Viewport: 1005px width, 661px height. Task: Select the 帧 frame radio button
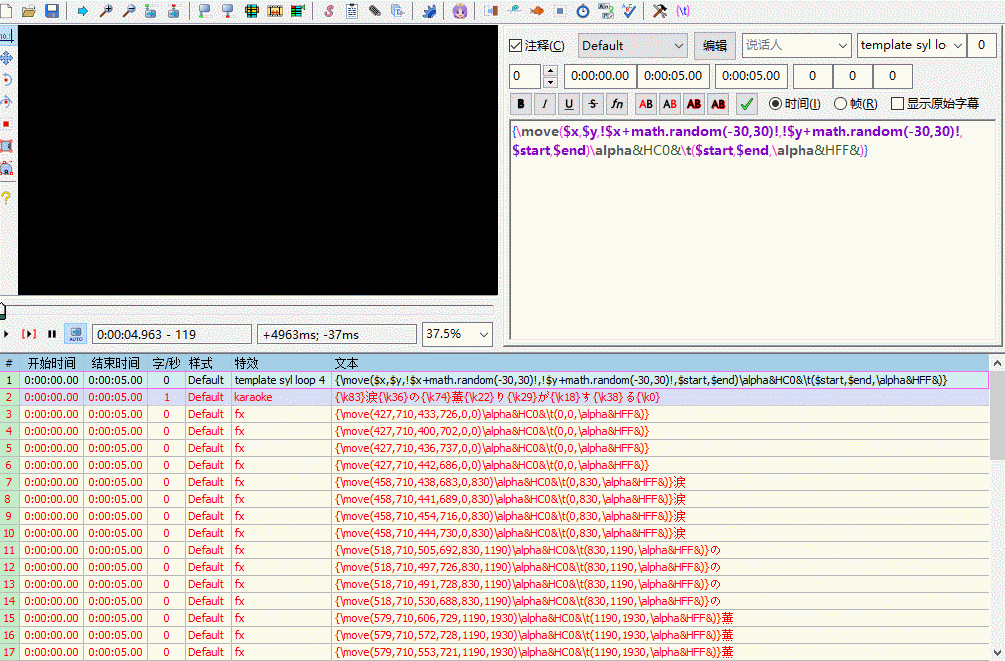click(x=840, y=104)
